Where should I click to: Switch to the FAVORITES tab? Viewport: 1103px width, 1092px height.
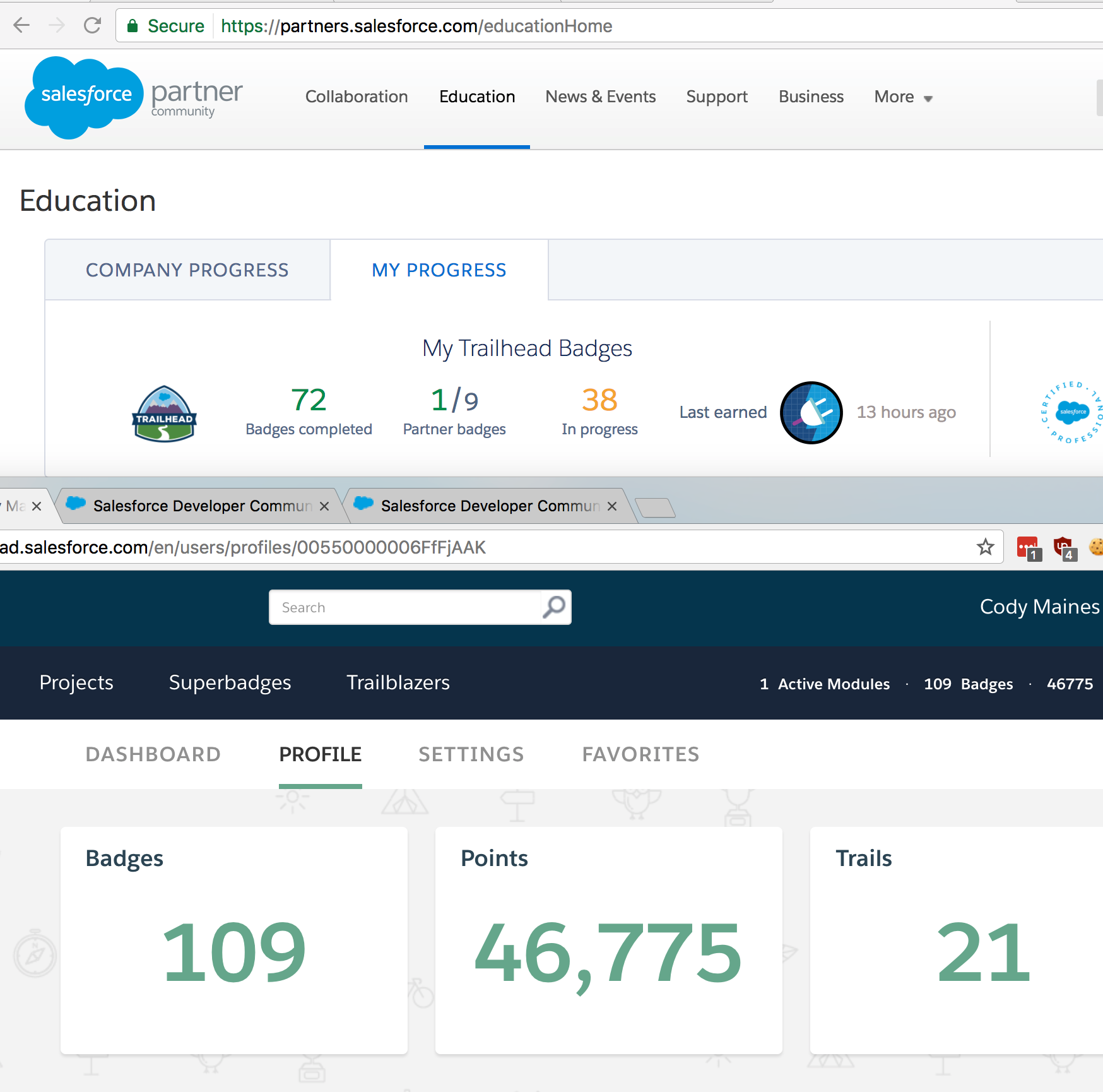tap(640, 754)
